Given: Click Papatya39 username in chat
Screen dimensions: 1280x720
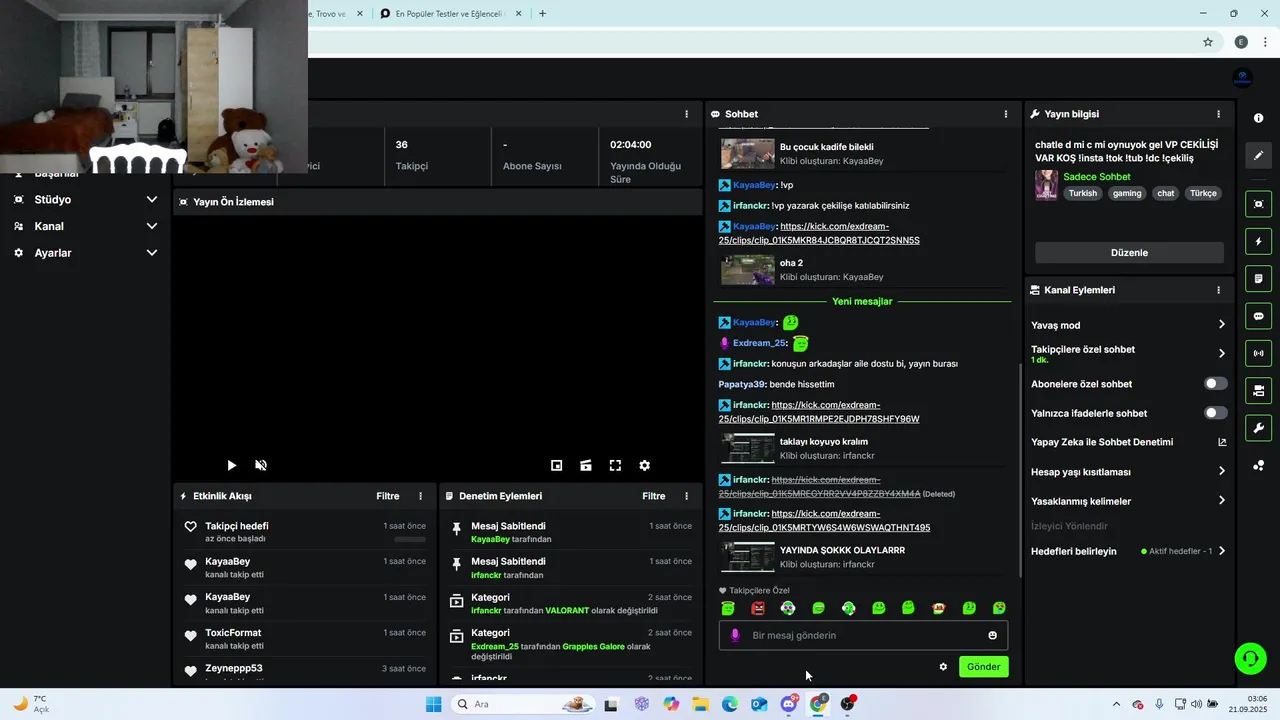Looking at the screenshot, I should pyautogui.click(x=742, y=384).
